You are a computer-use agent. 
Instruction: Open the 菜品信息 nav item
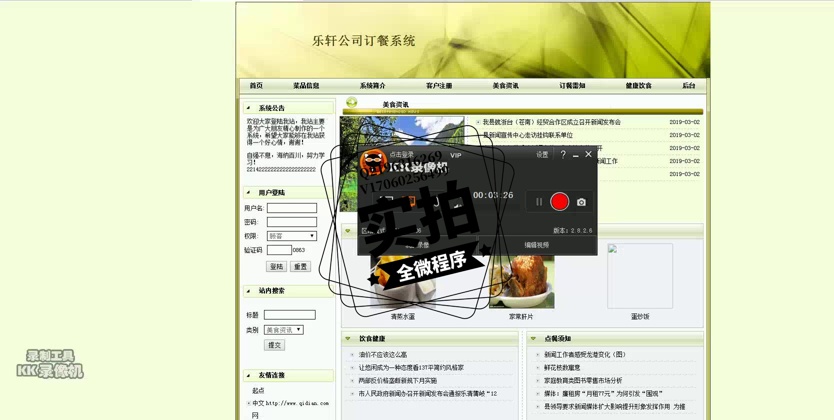click(306, 85)
